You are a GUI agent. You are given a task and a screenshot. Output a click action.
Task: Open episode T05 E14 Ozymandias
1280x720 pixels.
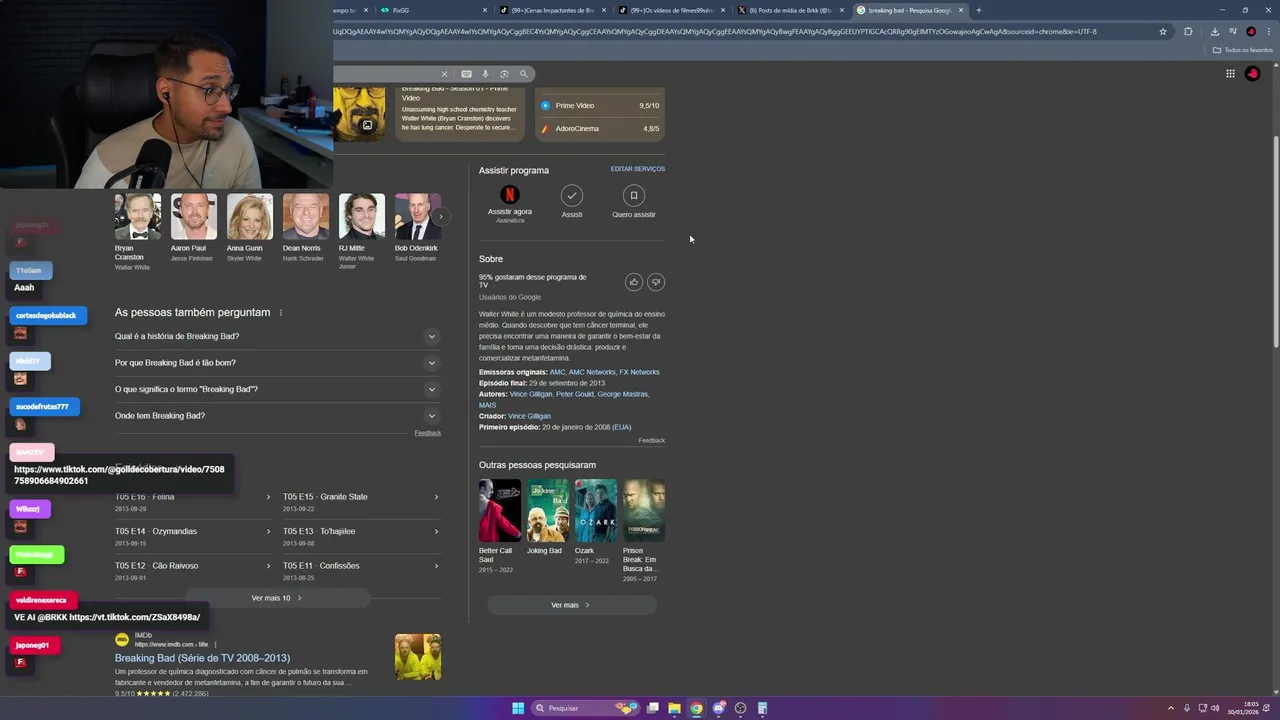pos(193,536)
